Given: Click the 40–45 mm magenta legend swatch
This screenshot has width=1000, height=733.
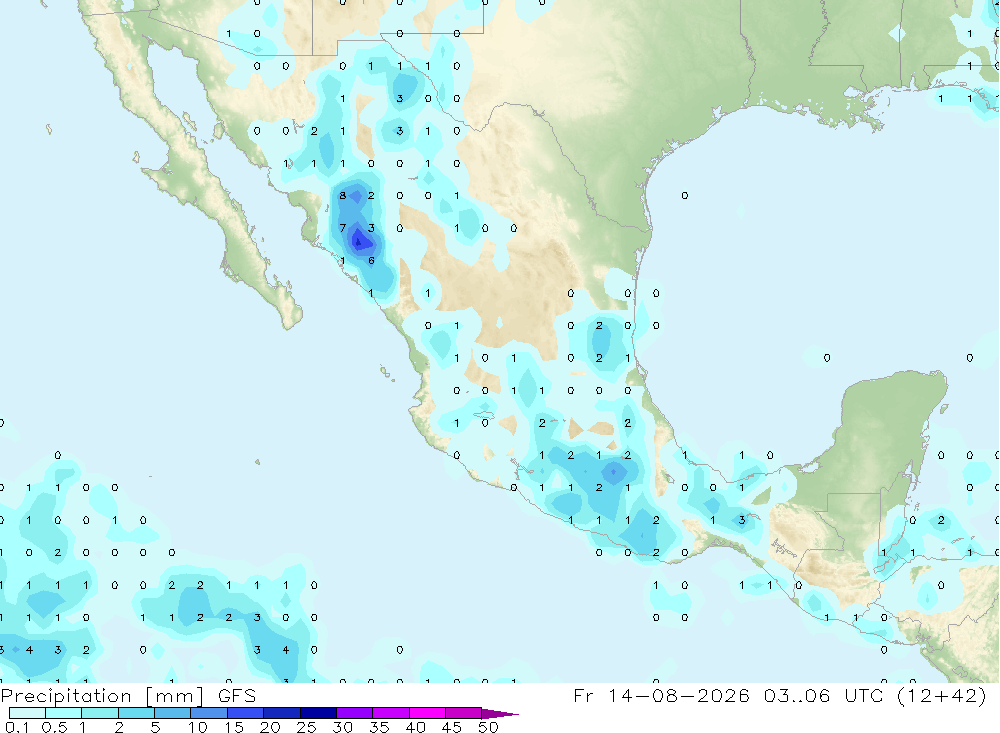Looking at the screenshot, I should tap(427, 713).
